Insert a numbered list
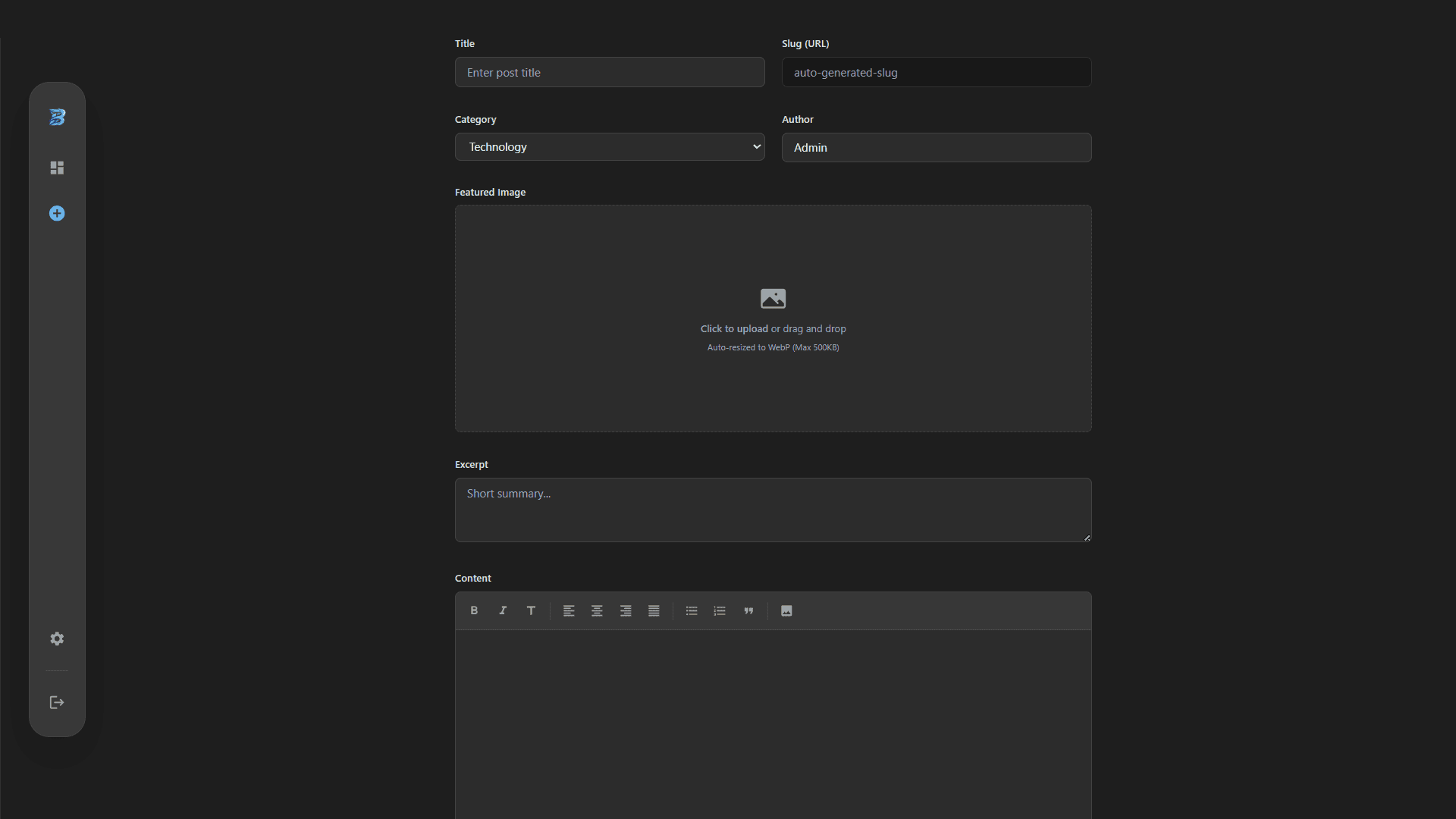The width and height of the screenshot is (1456, 819). (720, 610)
